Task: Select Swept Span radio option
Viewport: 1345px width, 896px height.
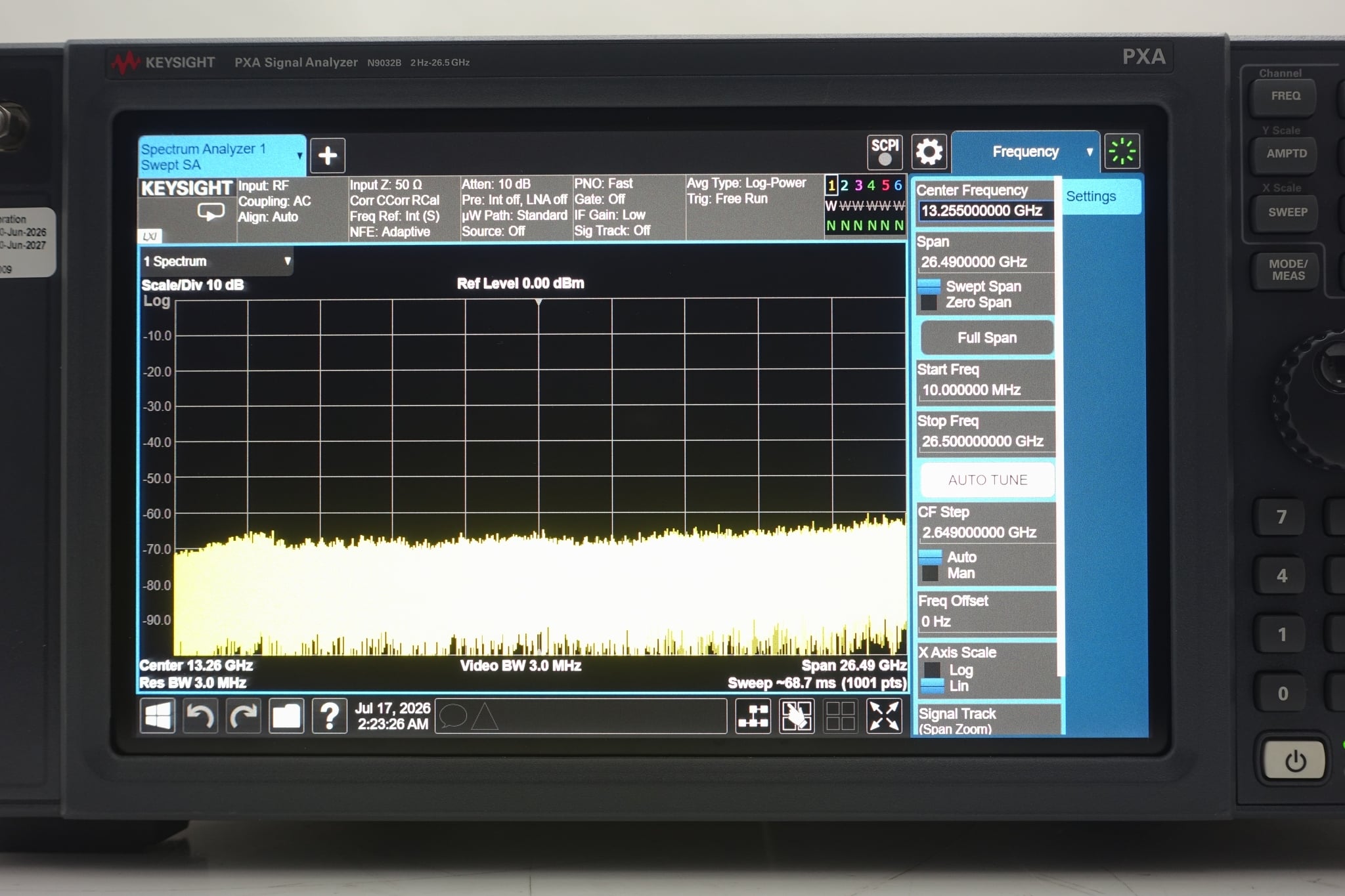Action: tap(969, 286)
